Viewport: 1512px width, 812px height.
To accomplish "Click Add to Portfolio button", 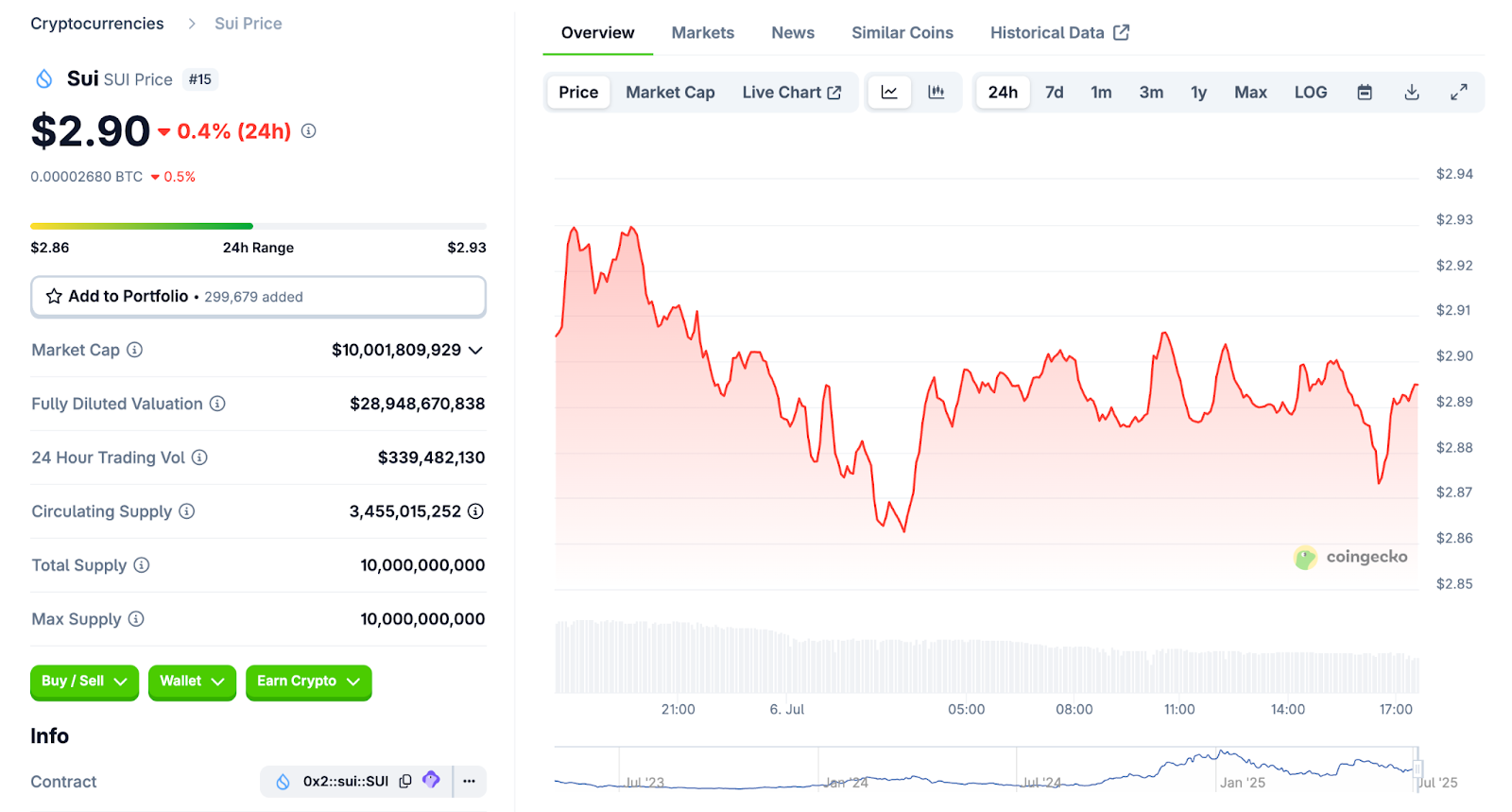I will (x=258, y=297).
